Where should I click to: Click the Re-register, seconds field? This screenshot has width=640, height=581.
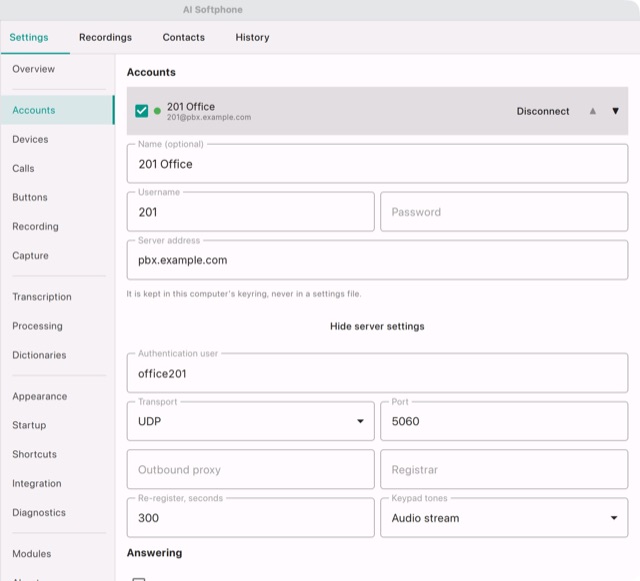pyautogui.click(x=250, y=518)
